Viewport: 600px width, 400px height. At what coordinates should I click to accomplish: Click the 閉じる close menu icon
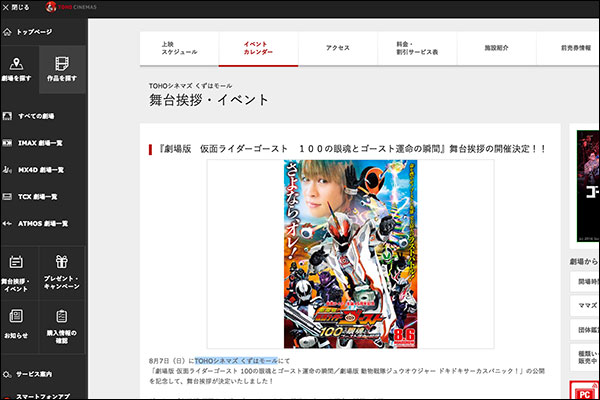point(9,7)
